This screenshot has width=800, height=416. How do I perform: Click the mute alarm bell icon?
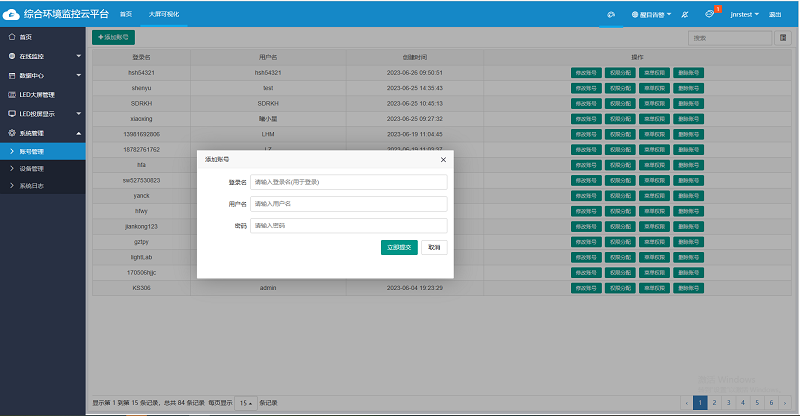point(684,15)
